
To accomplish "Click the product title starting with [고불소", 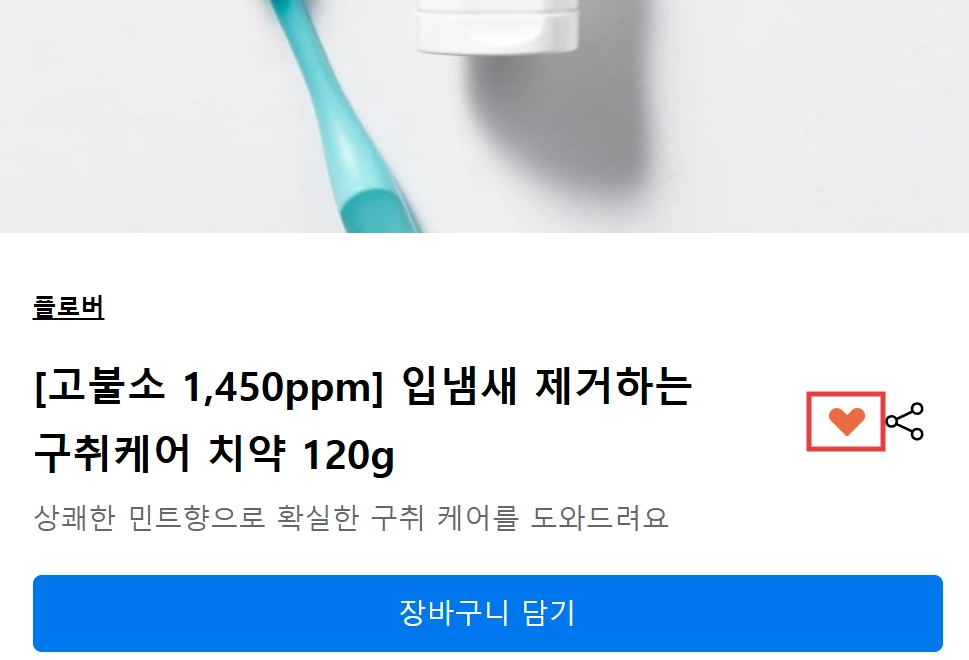I will [x=363, y=420].
